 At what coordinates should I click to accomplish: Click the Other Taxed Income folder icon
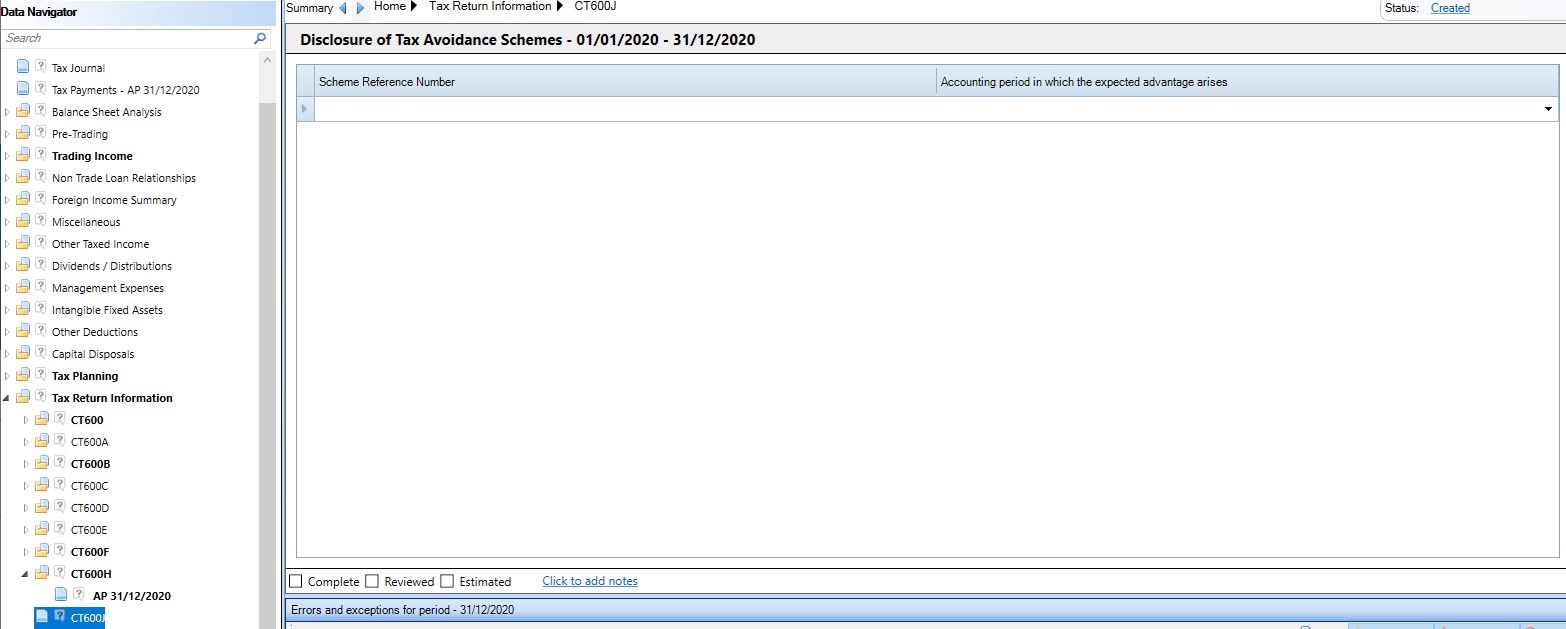click(x=23, y=244)
